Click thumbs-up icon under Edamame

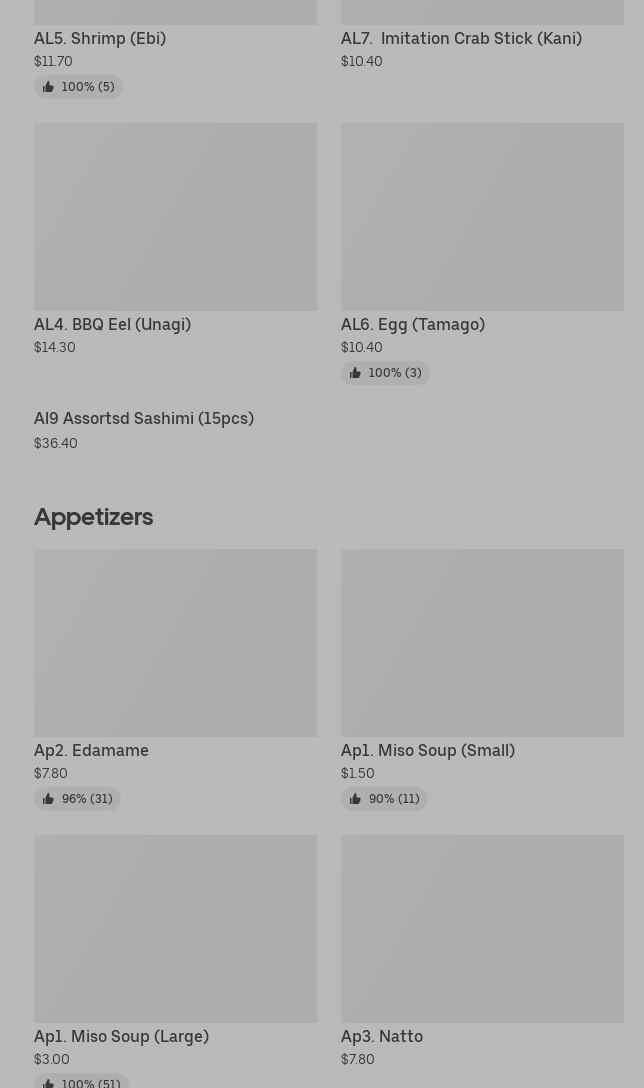coord(48,799)
